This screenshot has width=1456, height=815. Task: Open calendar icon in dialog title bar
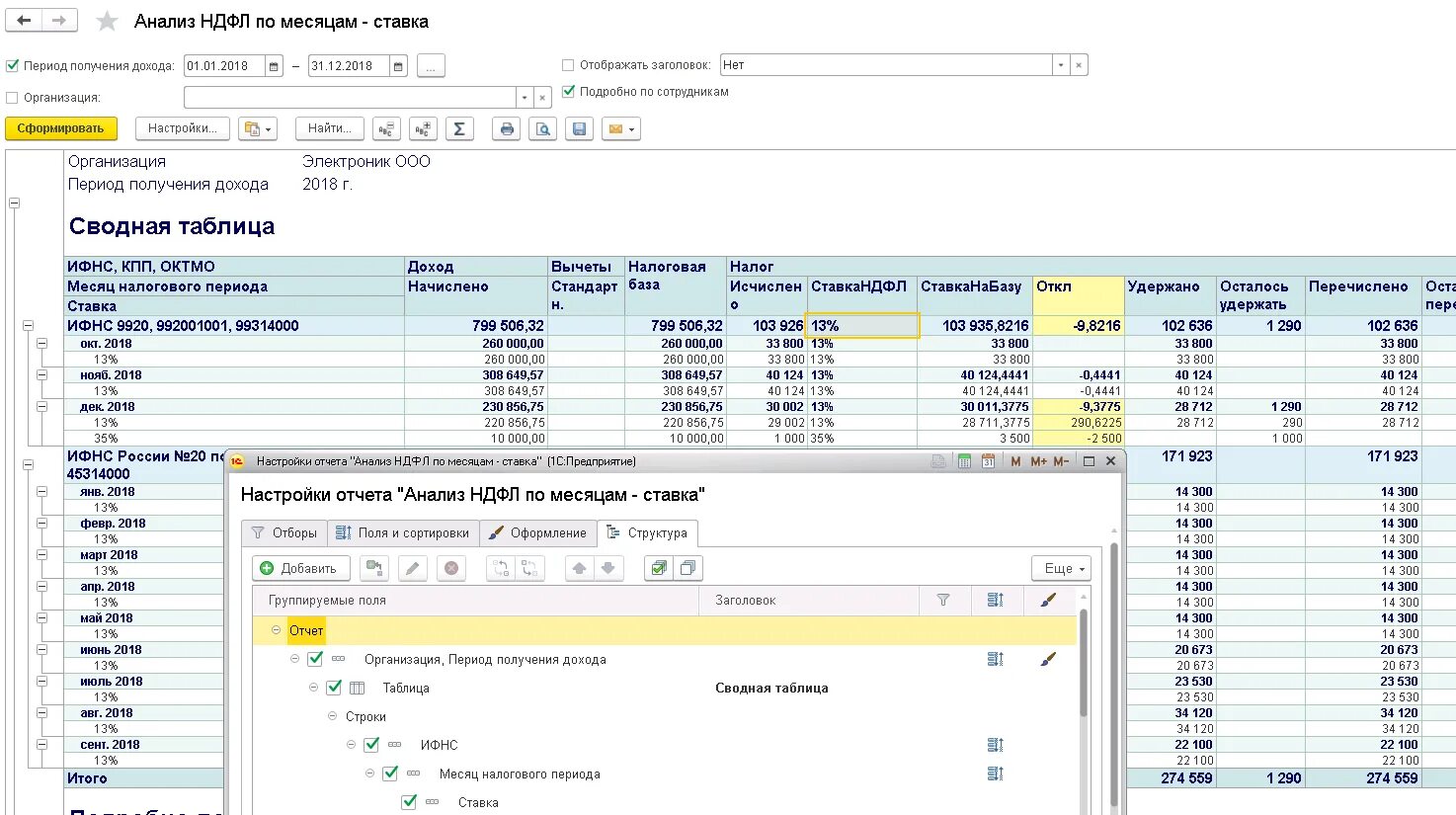point(988,461)
